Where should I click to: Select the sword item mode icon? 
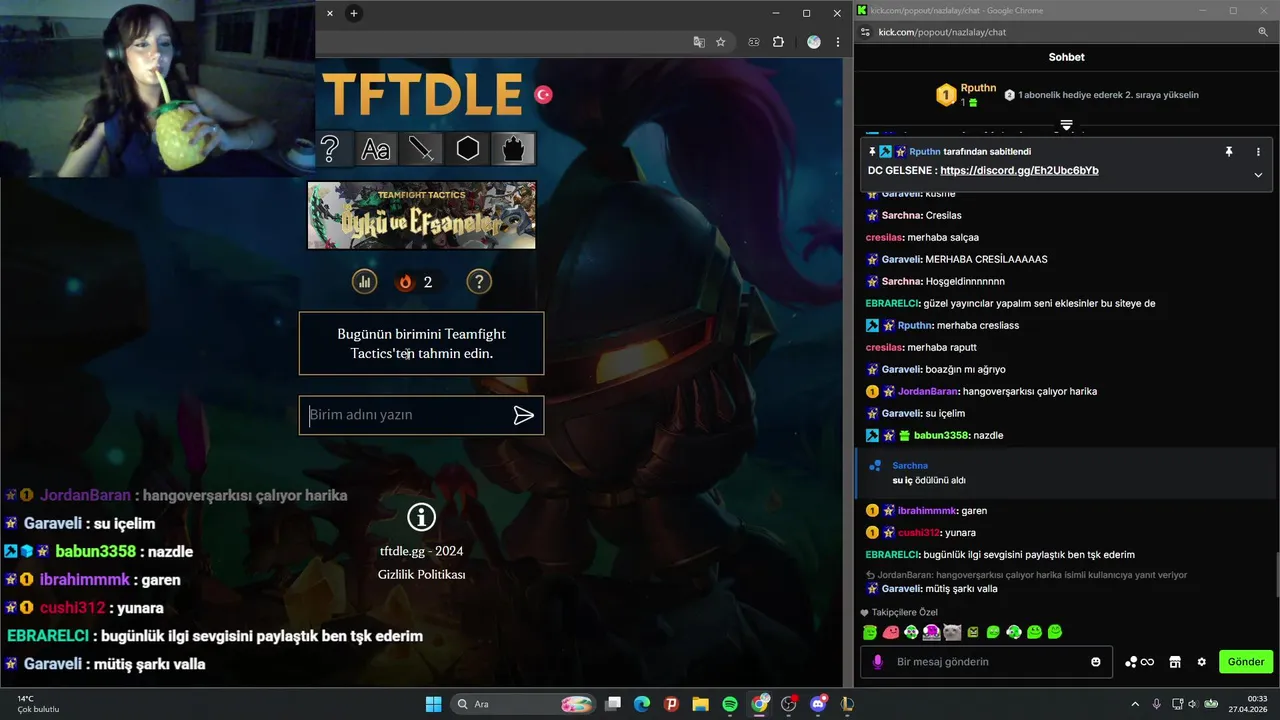pos(421,149)
